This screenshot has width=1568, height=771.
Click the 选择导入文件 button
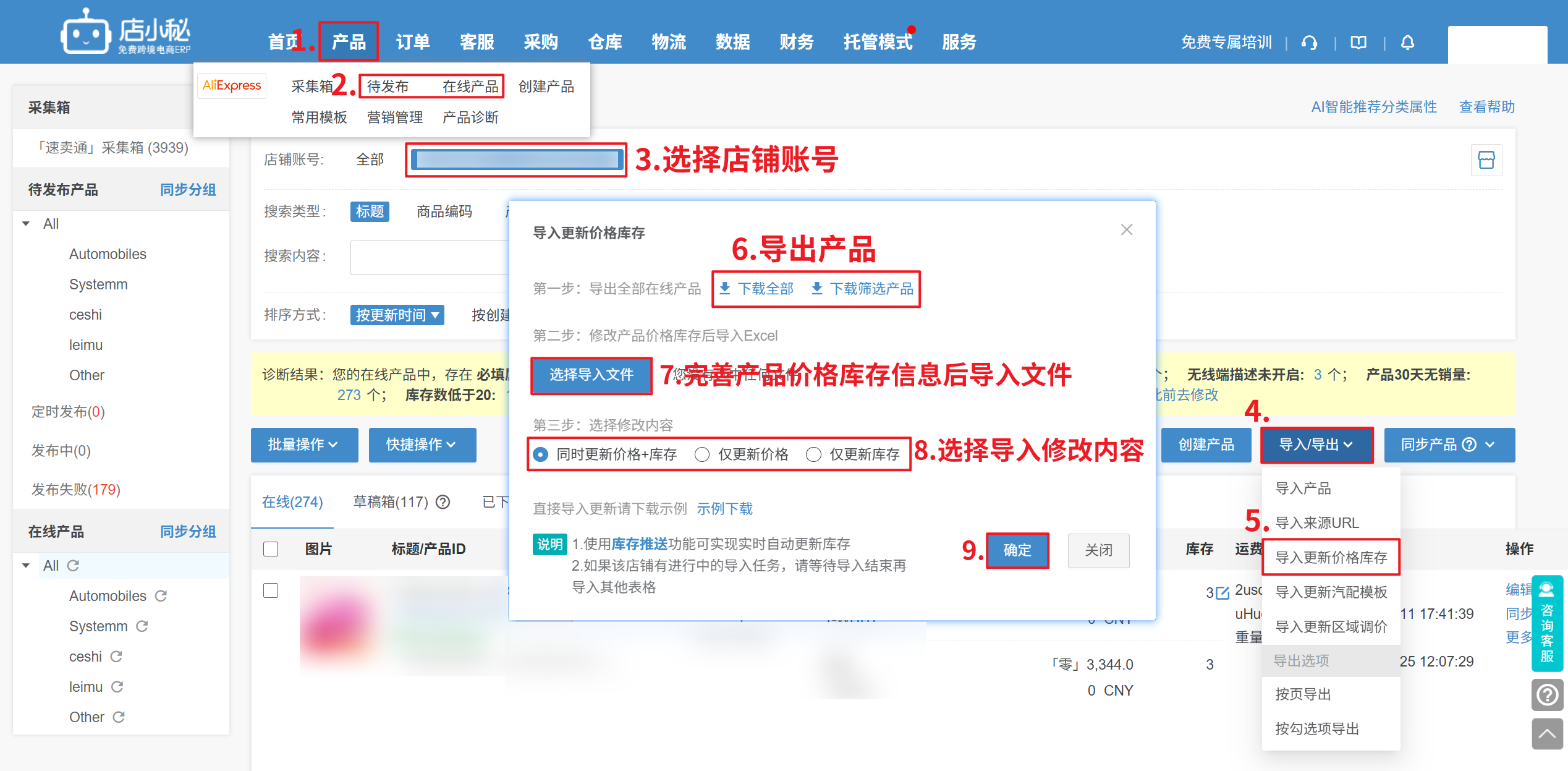(591, 375)
